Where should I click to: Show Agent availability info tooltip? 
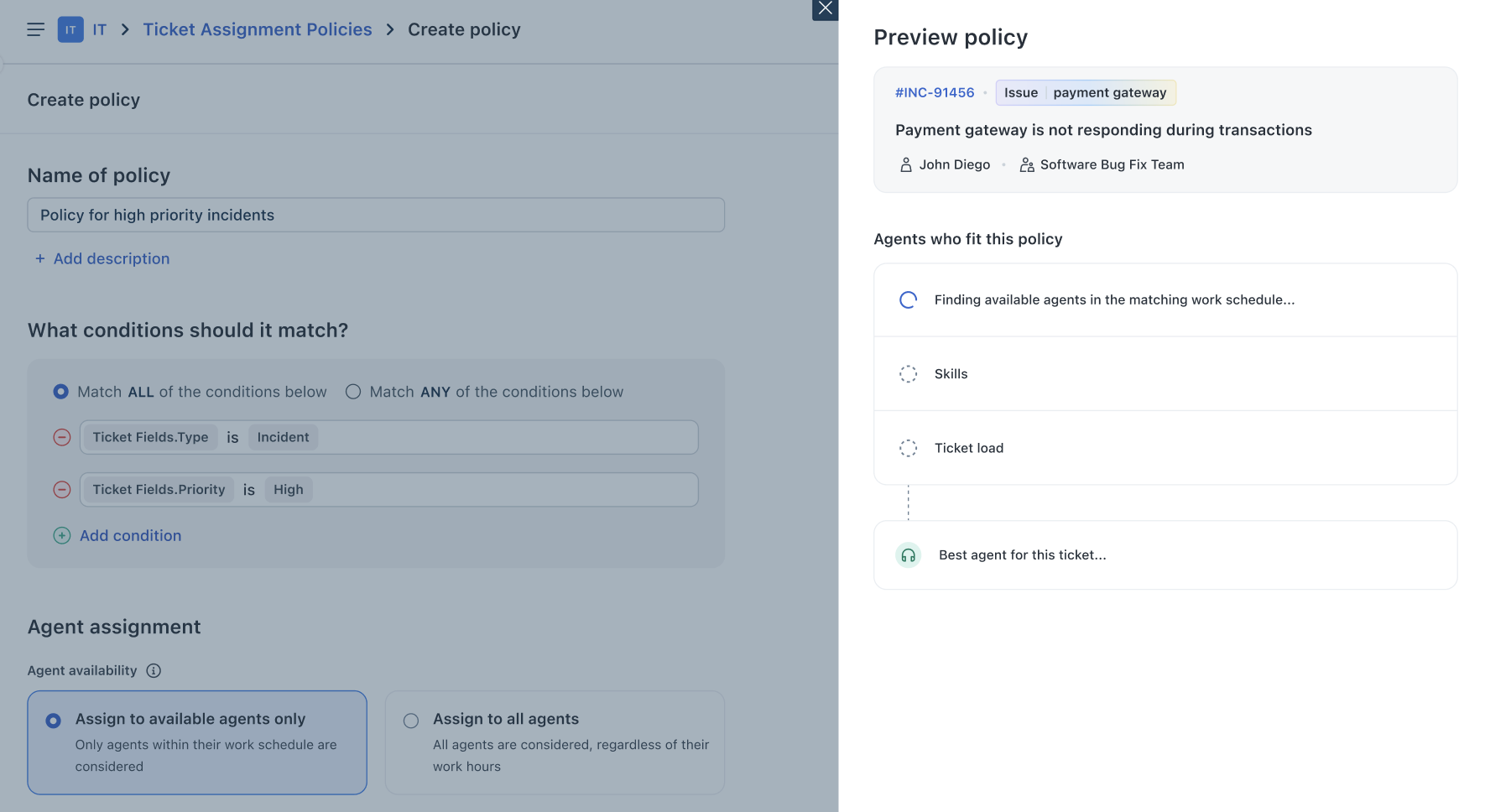[154, 671]
